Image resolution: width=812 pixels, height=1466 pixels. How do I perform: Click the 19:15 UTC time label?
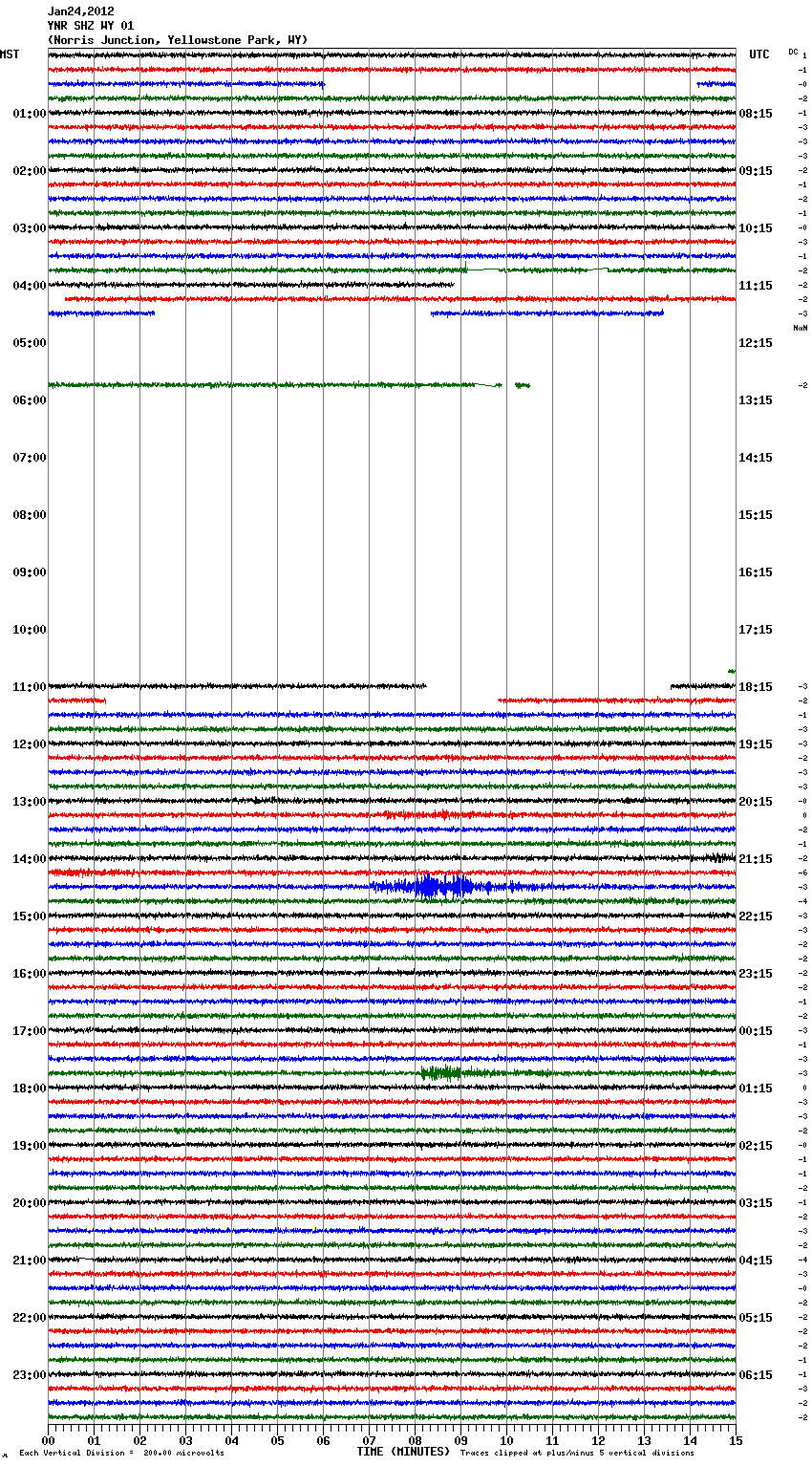click(x=756, y=744)
